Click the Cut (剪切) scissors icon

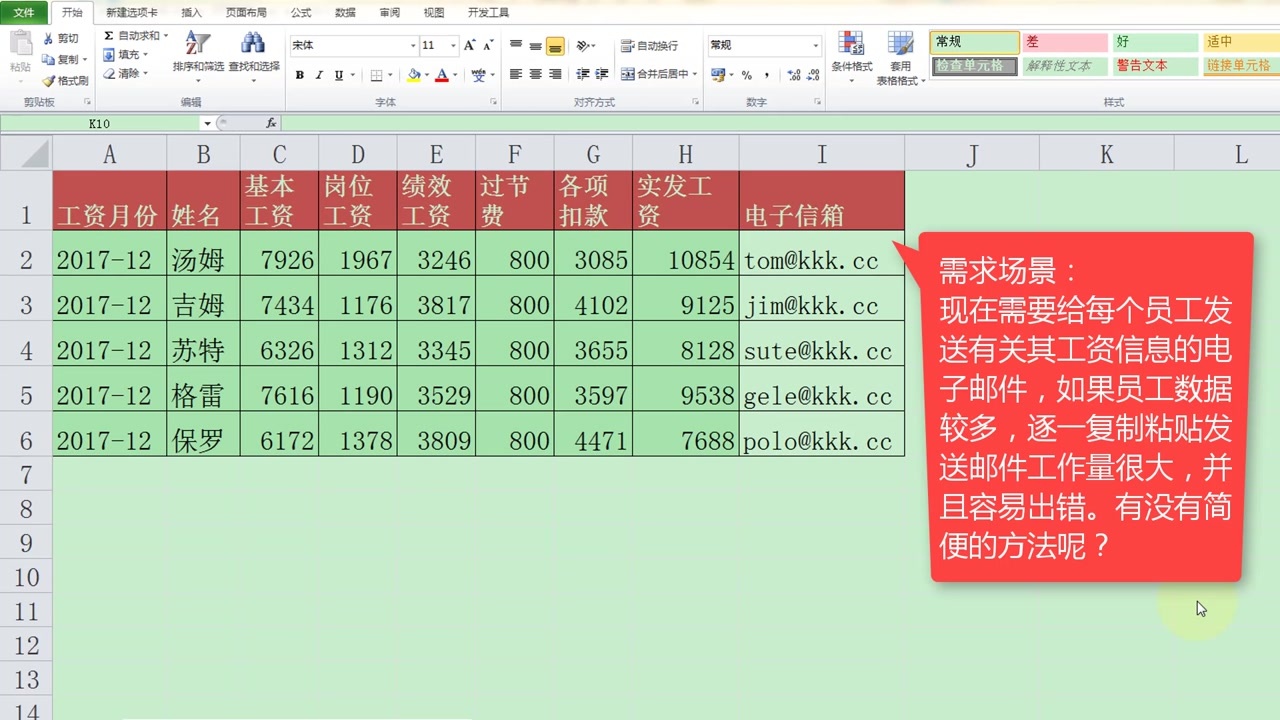(x=47, y=38)
